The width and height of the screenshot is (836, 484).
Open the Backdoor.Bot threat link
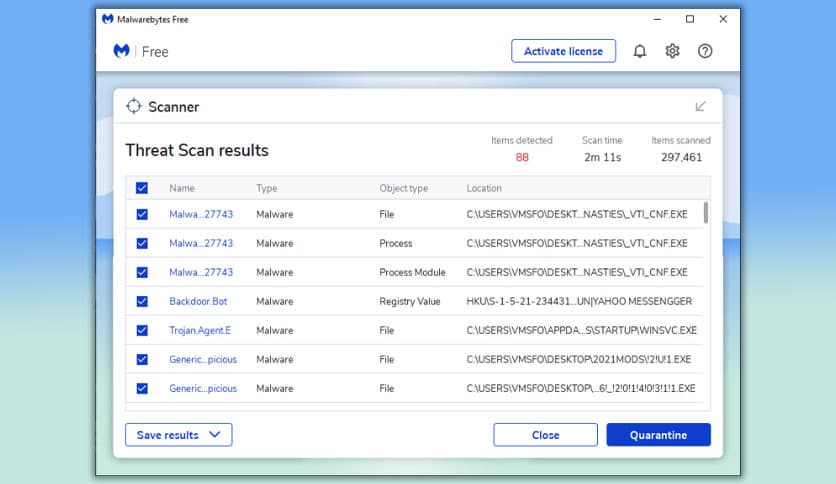point(198,301)
